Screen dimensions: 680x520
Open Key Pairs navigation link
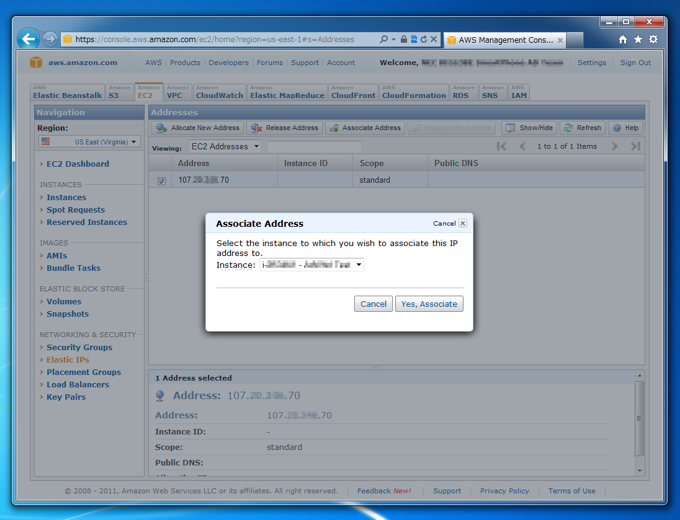[x=66, y=397]
